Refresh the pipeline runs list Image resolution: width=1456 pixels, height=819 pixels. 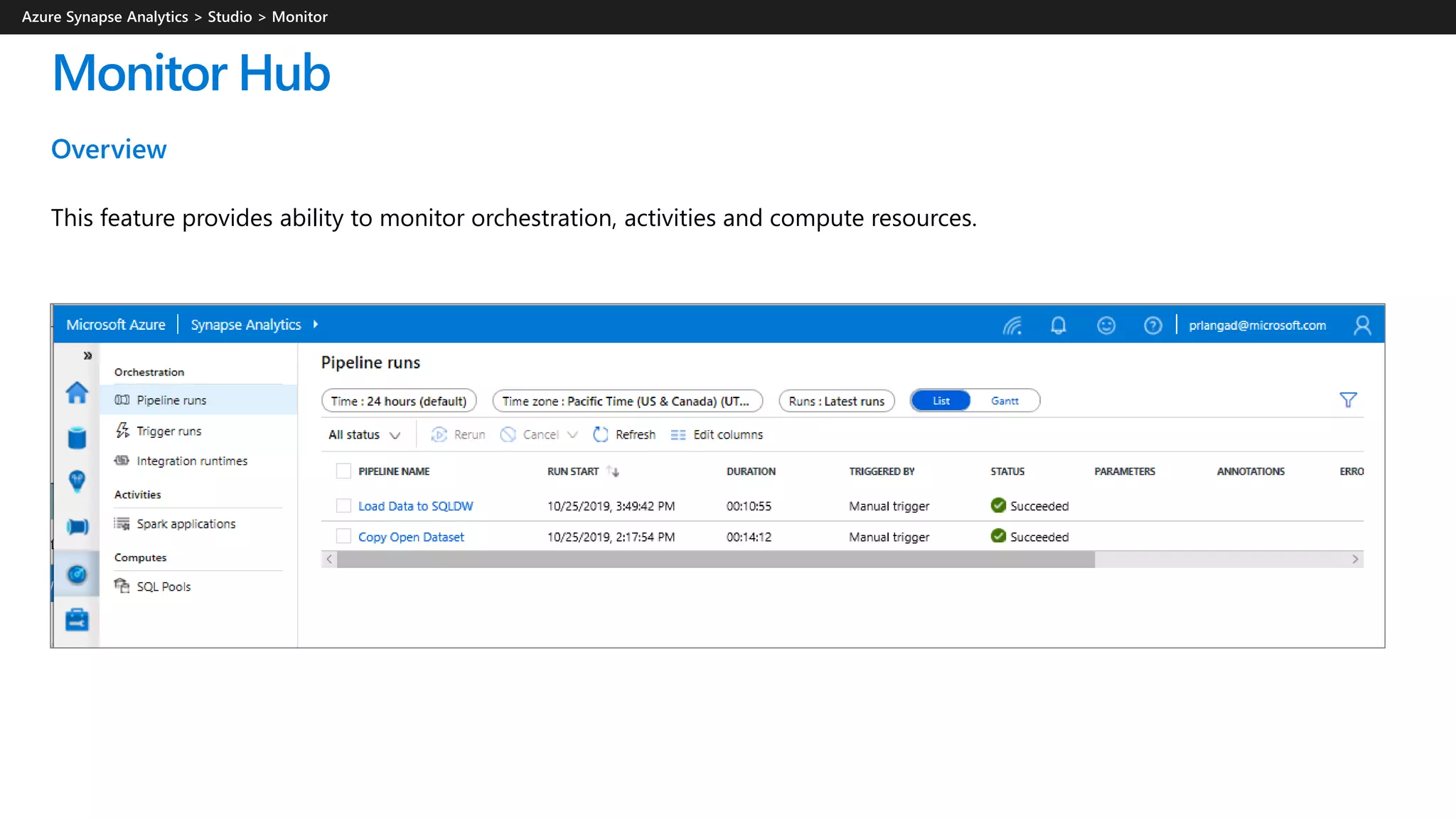pos(624,434)
